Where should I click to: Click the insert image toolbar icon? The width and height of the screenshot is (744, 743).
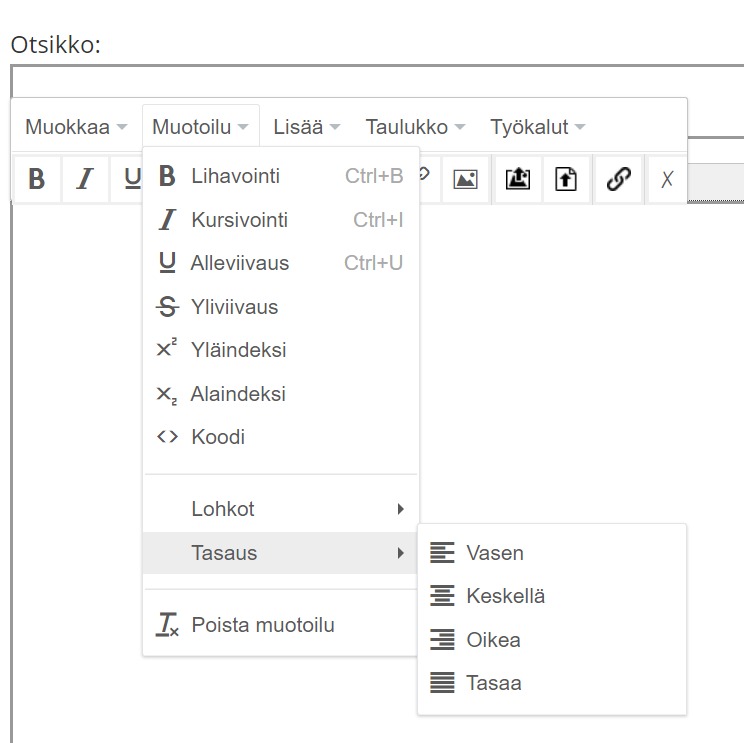coord(465,179)
